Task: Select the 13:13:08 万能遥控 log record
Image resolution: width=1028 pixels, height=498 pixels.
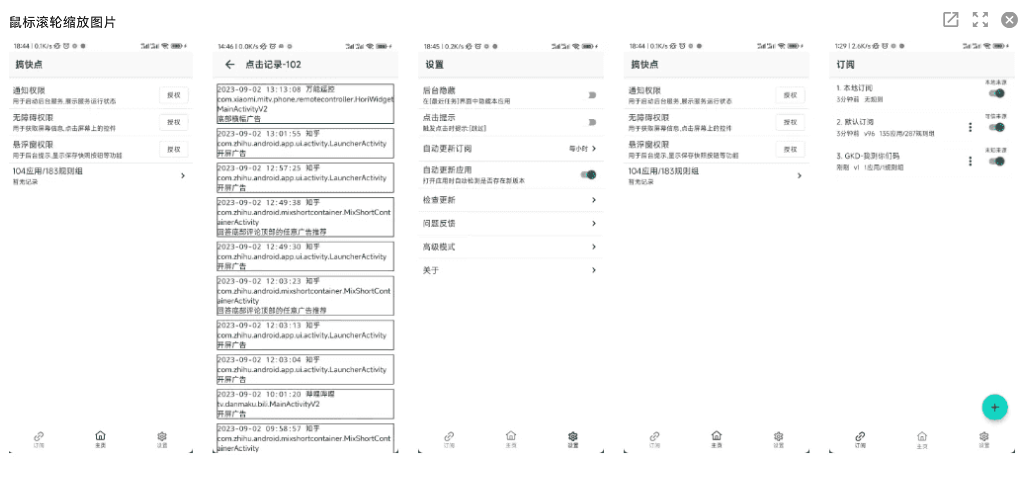Action: tap(304, 103)
